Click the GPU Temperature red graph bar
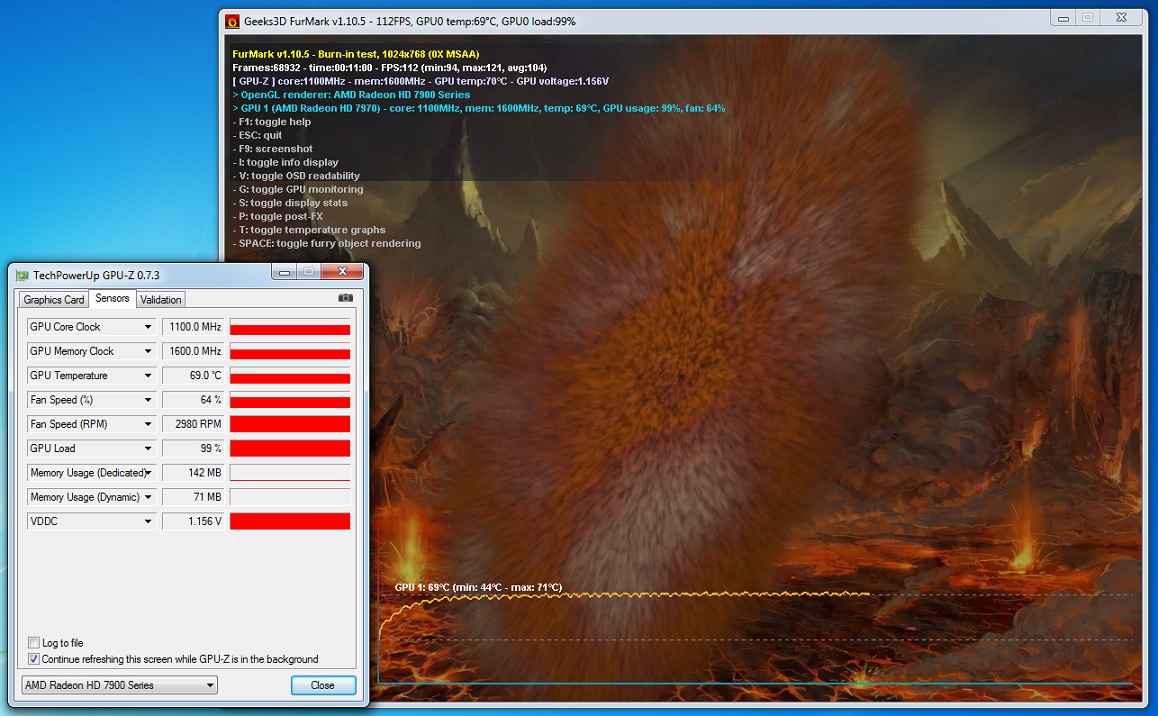The width and height of the screenshot is (1158, 716). point(290,376)
